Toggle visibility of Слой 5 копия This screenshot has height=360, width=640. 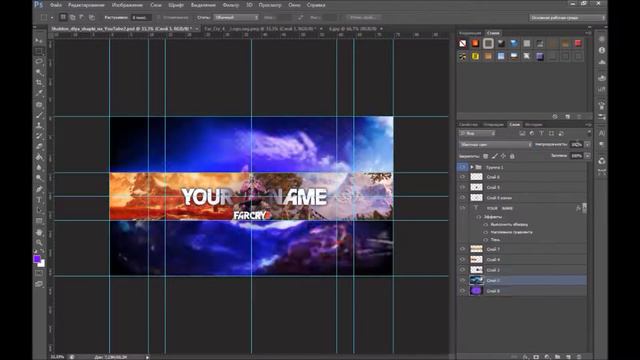tap(462, 198)
